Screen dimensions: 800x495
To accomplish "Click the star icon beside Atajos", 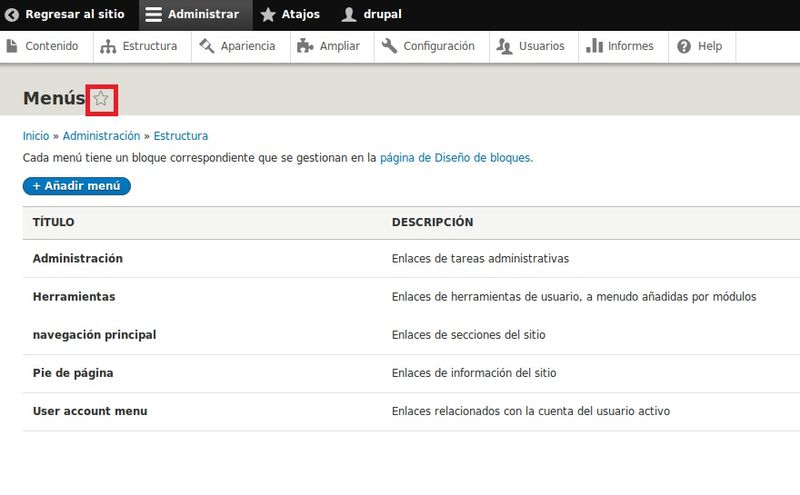I will pyautogui.click(x=268, y=14).
